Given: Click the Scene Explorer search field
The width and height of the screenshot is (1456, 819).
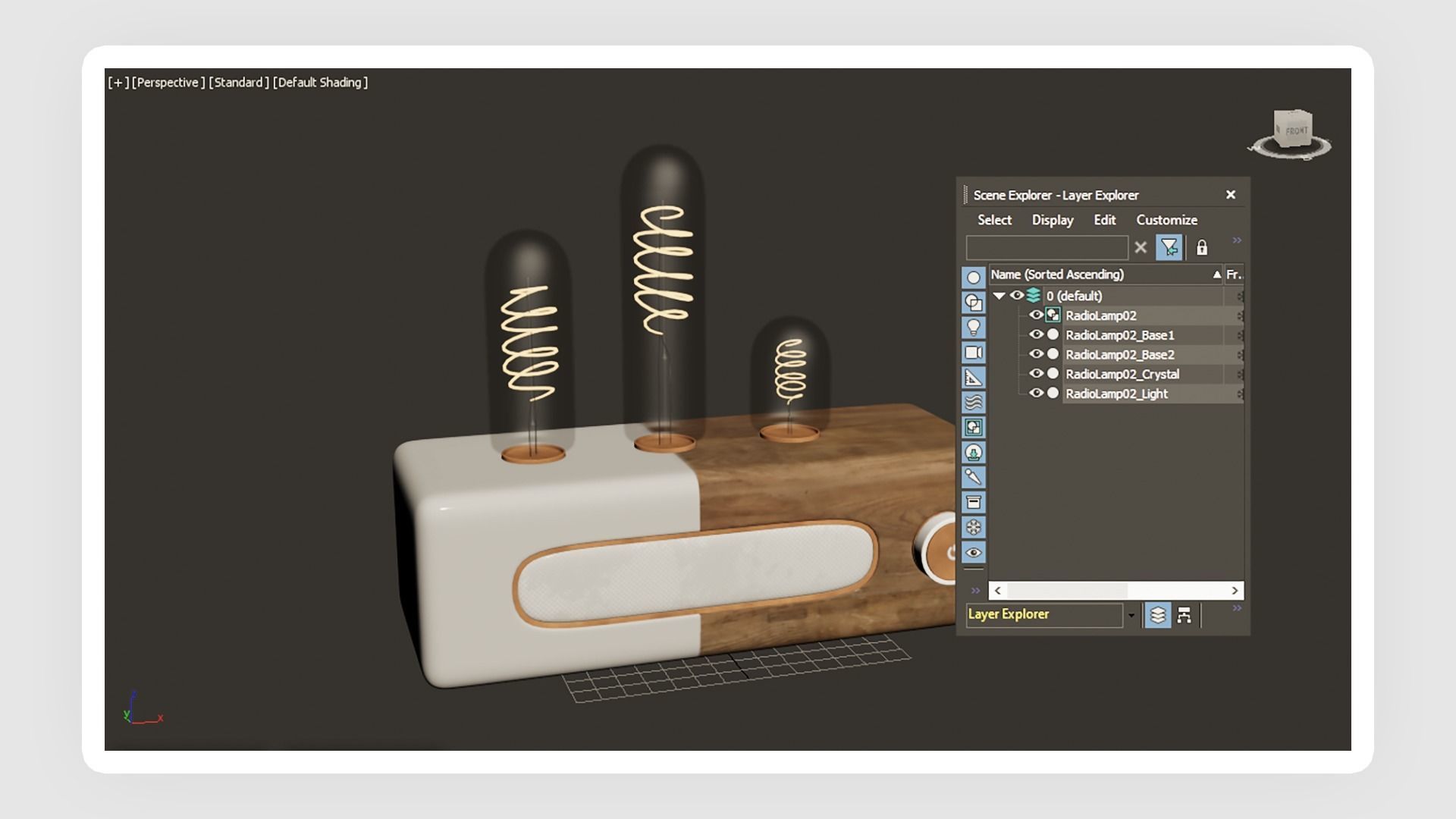Looking at the screenshot, I should (x=1046, y=248).
